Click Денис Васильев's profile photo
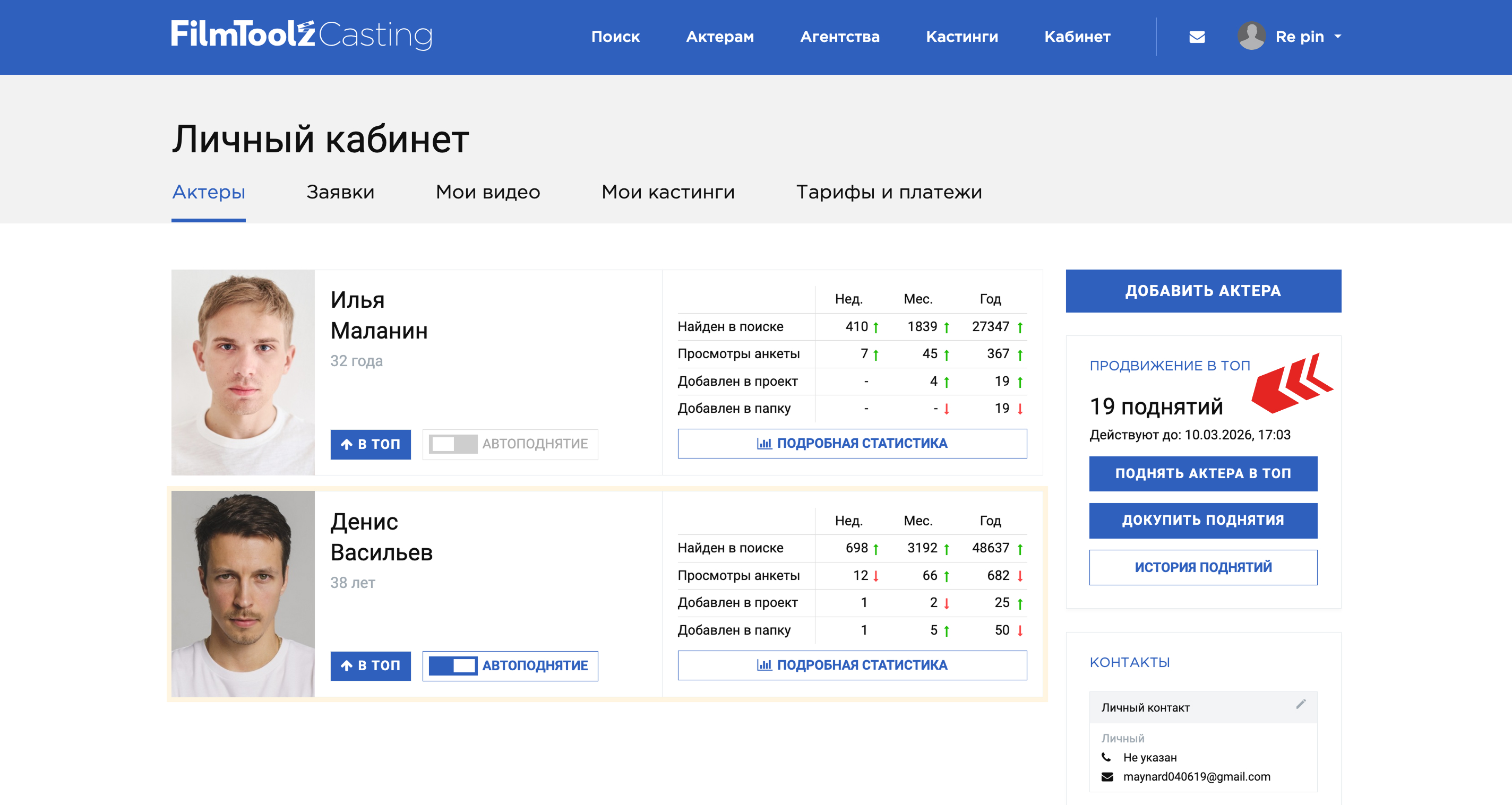Screen dimensions: 1512x805 [x=243, y=594]
